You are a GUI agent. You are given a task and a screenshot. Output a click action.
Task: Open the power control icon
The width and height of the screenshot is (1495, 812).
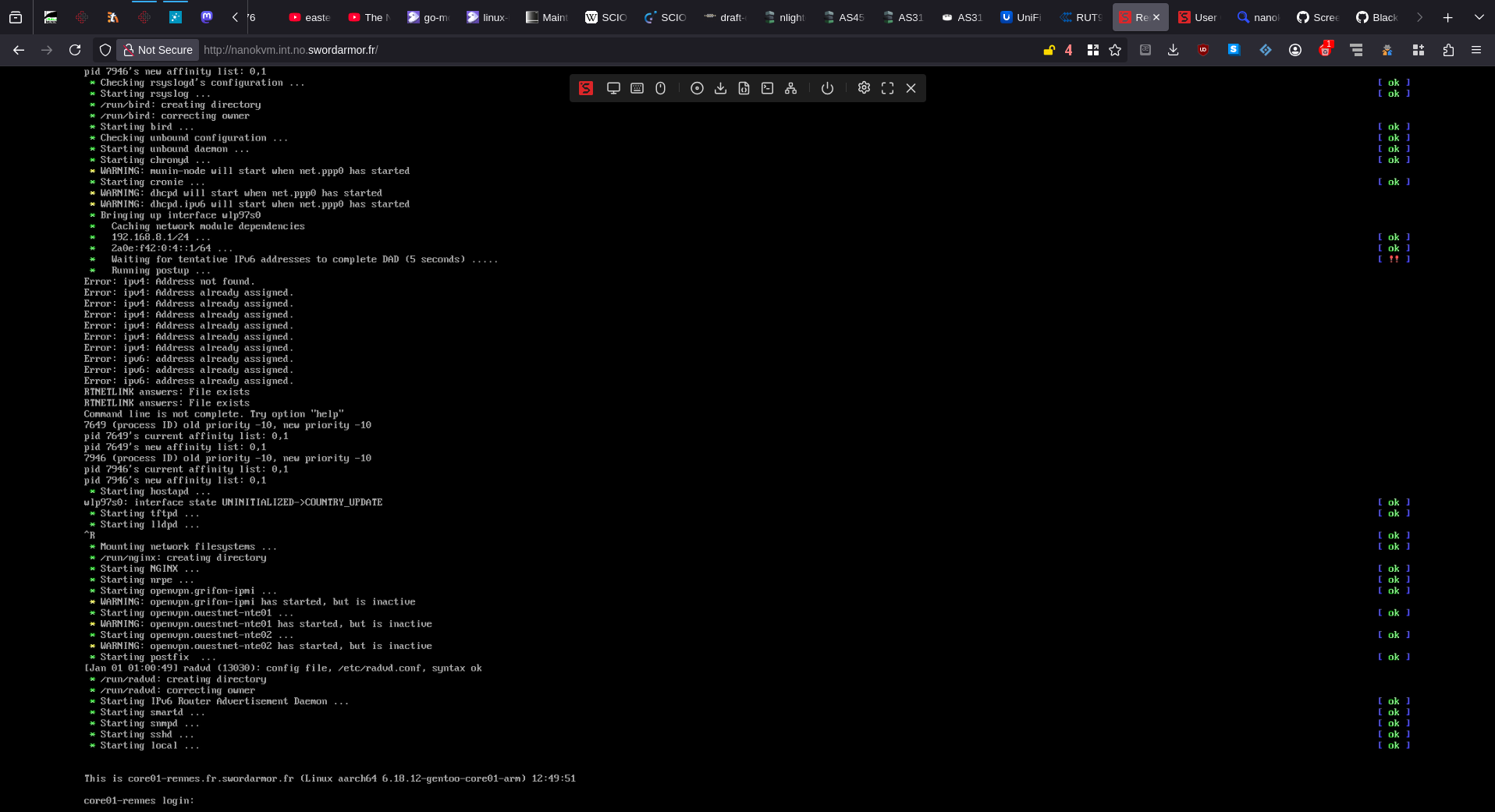click(x=827, y=88)
